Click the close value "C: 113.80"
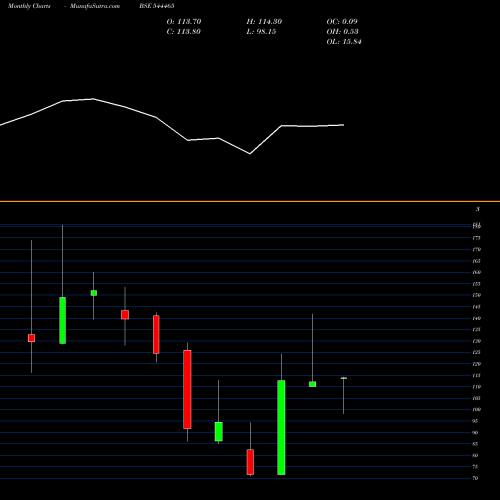500x500 pixels. click(x=183, y=32)
